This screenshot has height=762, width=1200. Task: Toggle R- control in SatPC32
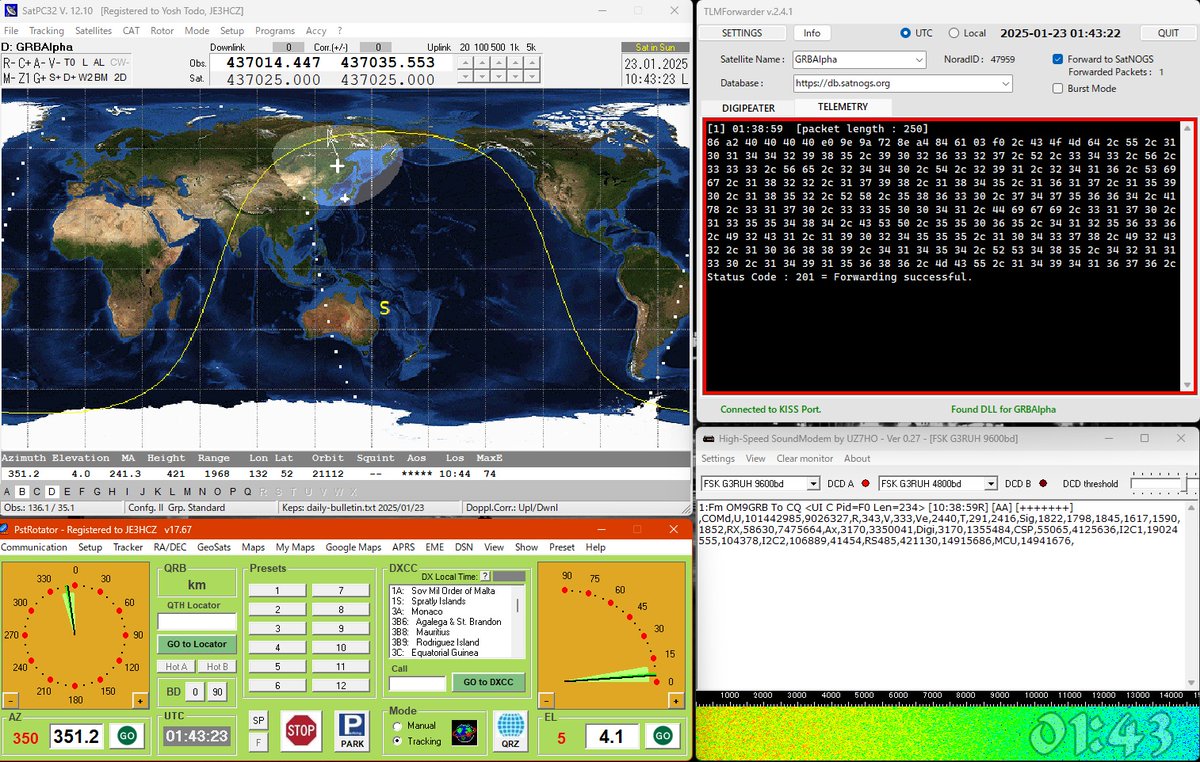8,62
